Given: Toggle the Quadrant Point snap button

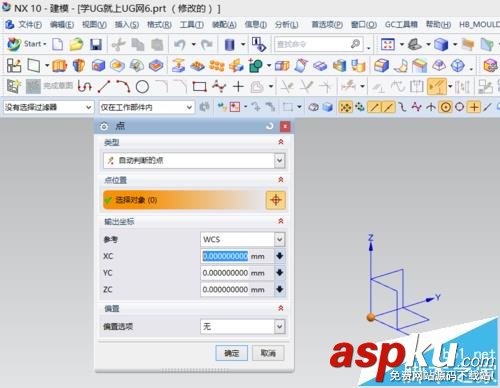Looking at the screenshot, I should 460,107.
